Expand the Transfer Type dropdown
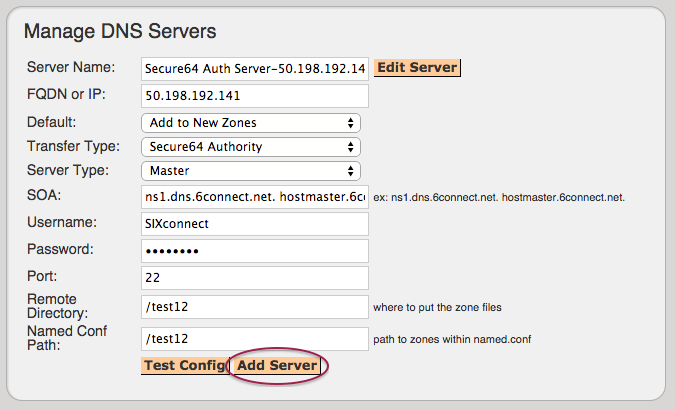 251,147
